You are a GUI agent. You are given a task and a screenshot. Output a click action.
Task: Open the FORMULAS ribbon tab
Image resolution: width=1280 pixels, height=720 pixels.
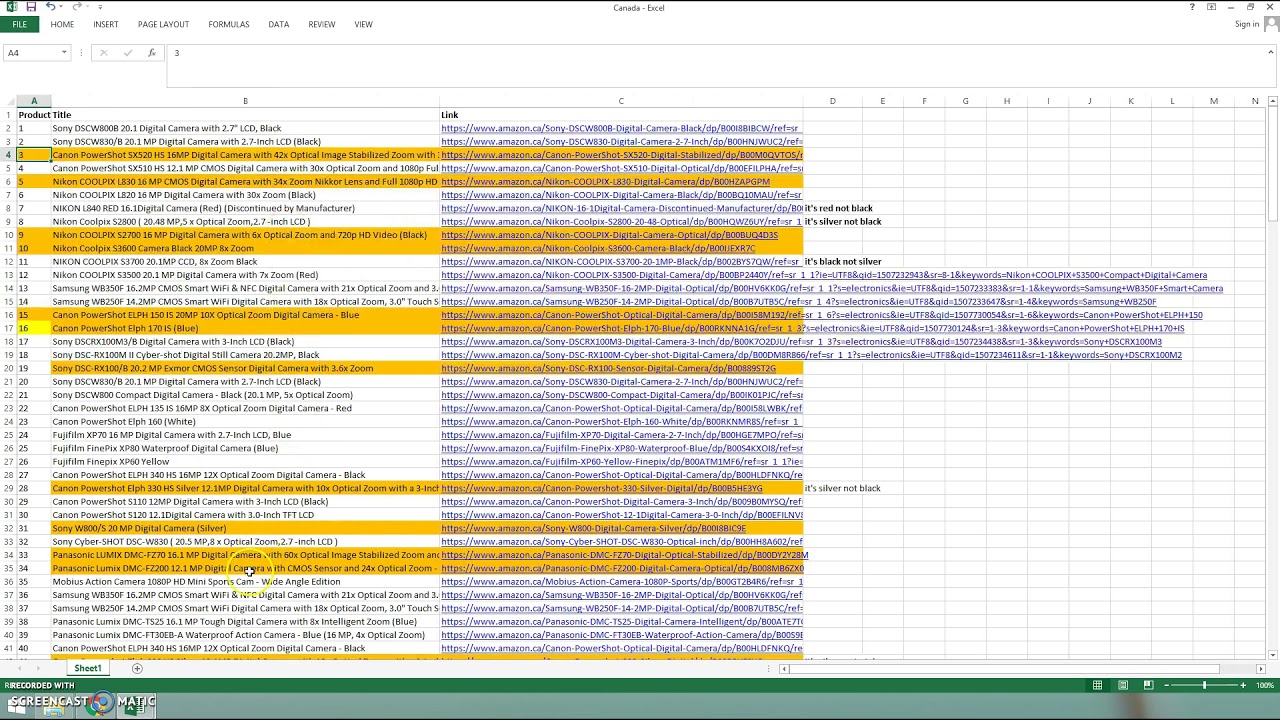pos(229,24)
